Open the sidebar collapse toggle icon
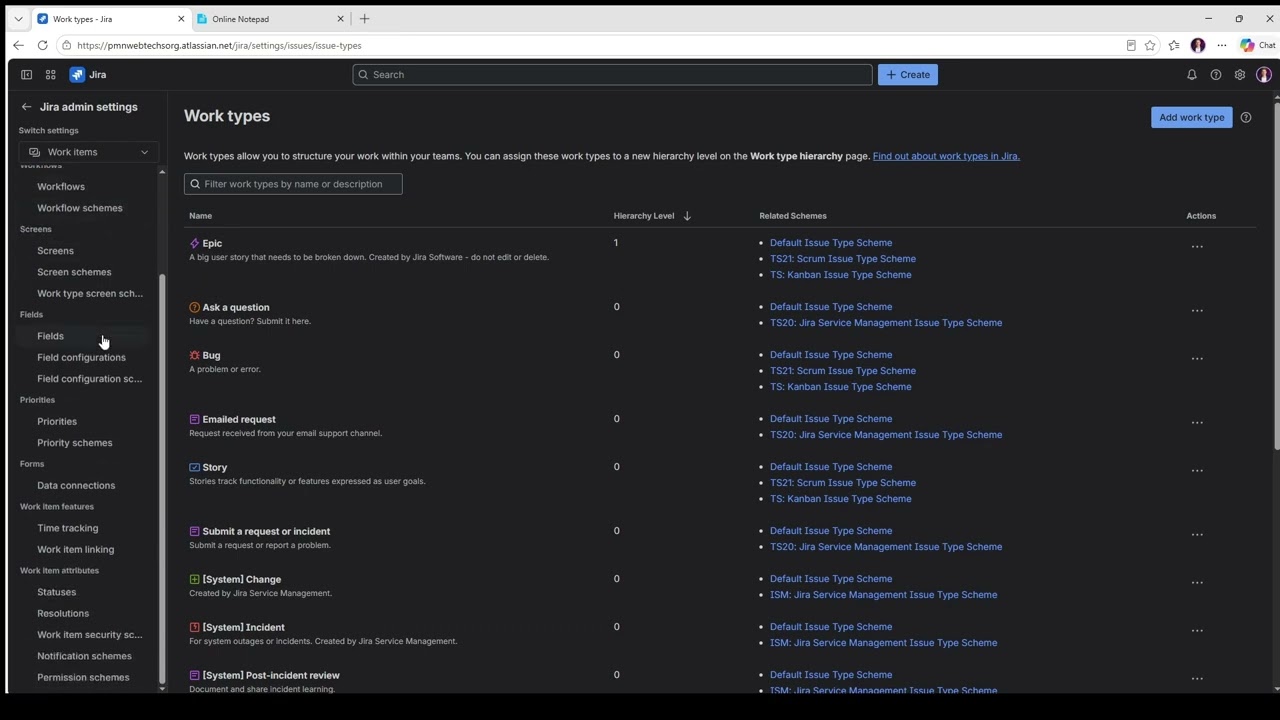This screenshot has height=720, width=1280. pos(27,75)
